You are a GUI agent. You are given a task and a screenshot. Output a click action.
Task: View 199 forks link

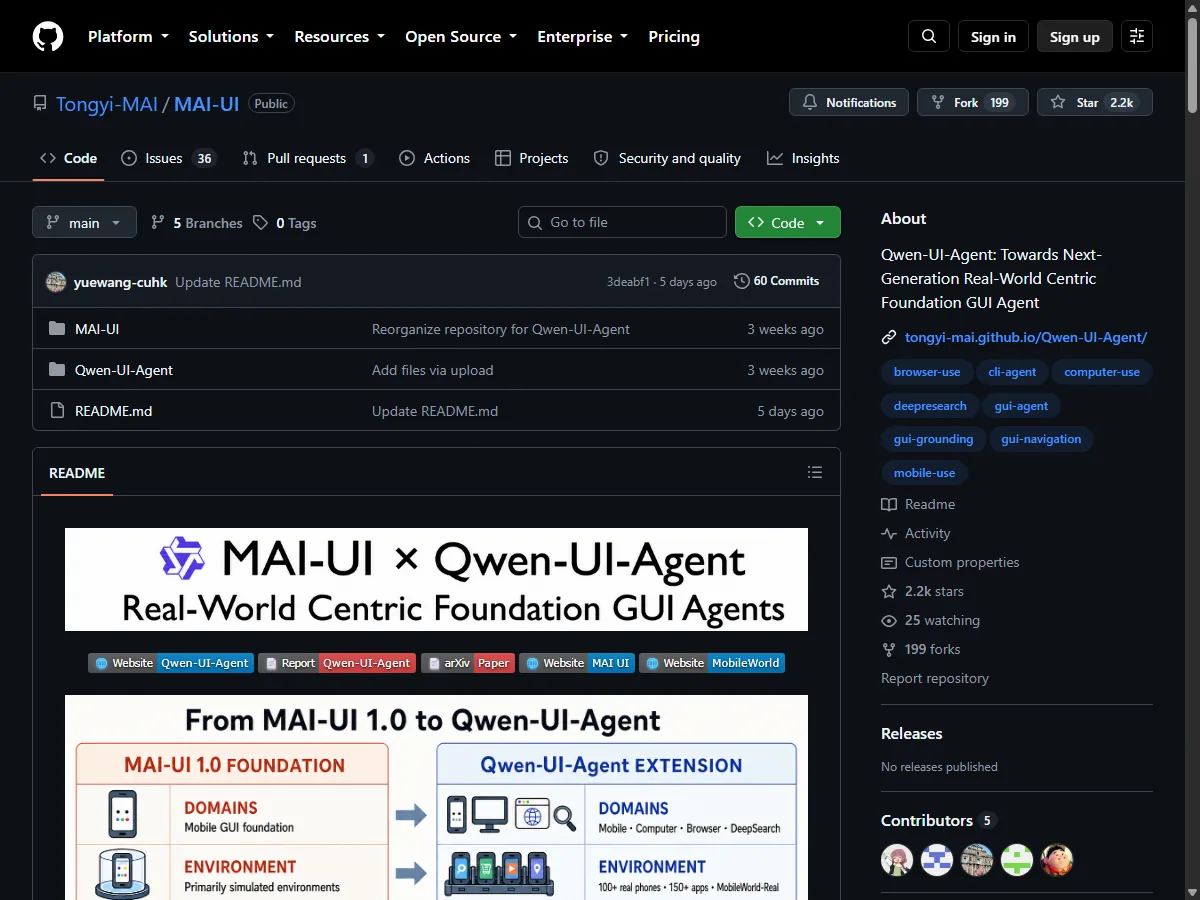[921, 649]
